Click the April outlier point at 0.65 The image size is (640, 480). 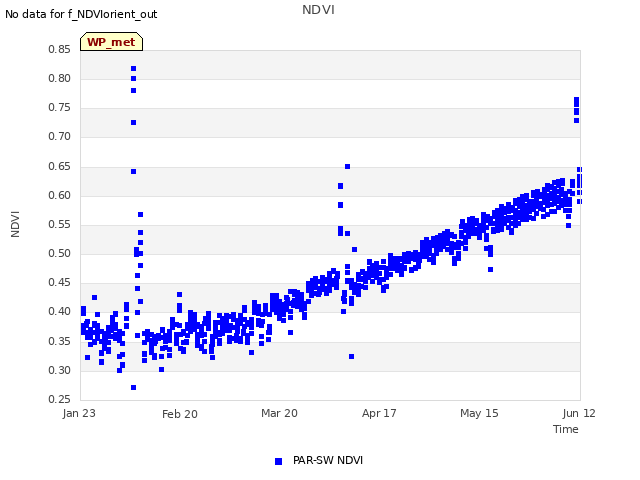tap(347, 167)
